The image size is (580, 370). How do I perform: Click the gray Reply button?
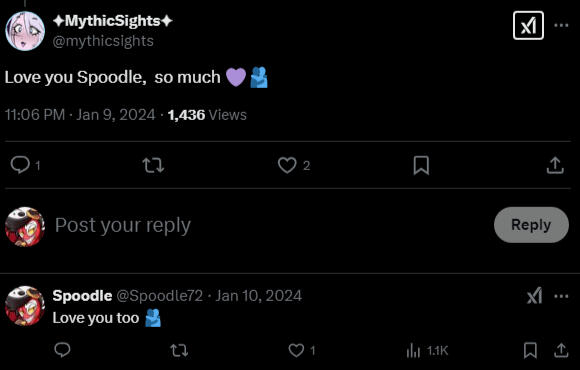click(531, 225)
